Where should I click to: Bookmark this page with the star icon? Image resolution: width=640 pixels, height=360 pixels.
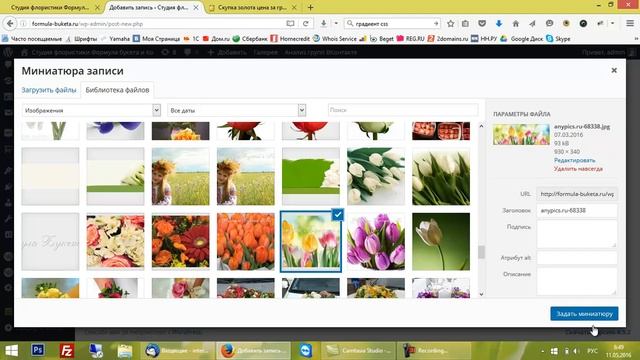(x=451, y=24)
